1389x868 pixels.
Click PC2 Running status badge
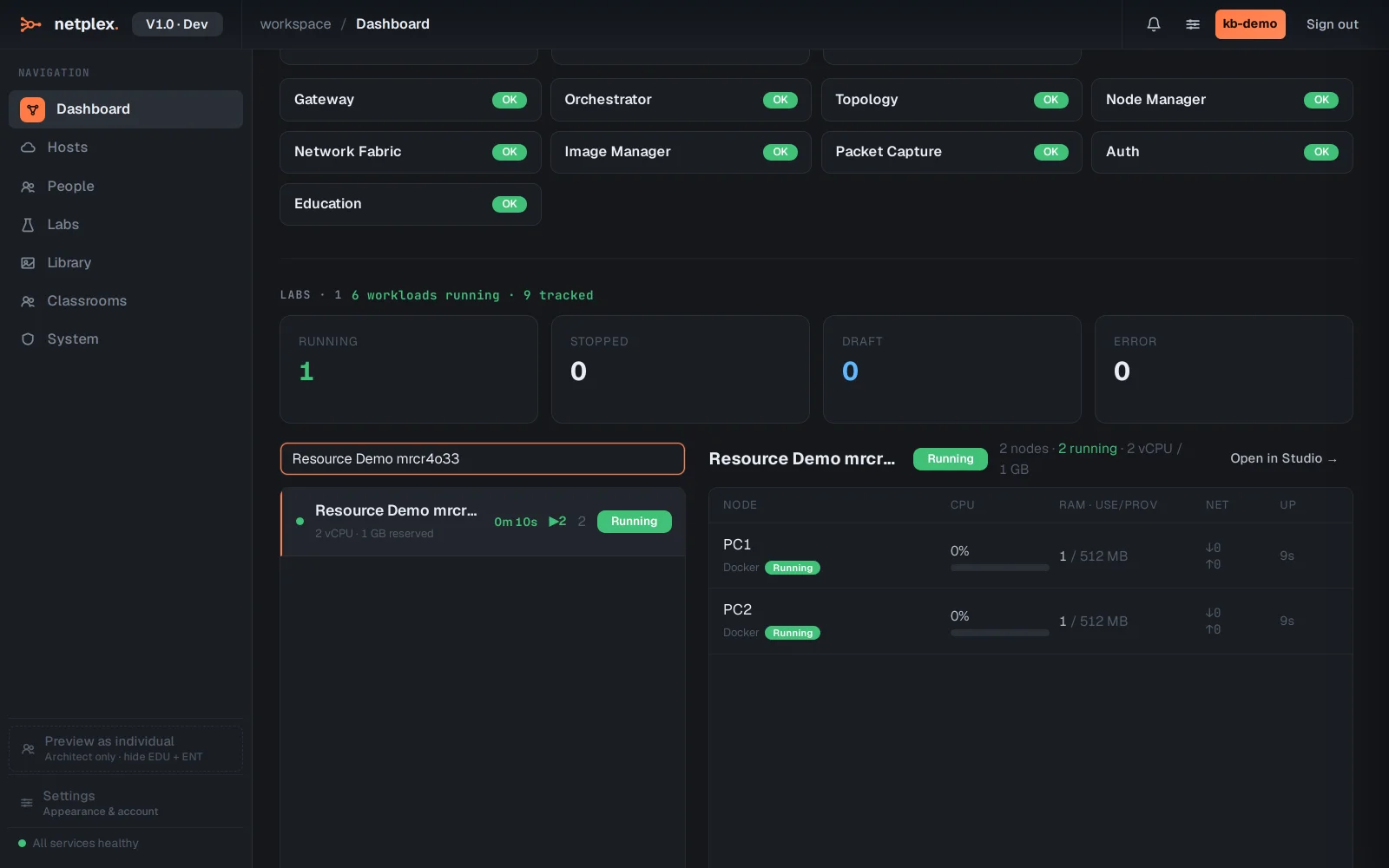793,633
